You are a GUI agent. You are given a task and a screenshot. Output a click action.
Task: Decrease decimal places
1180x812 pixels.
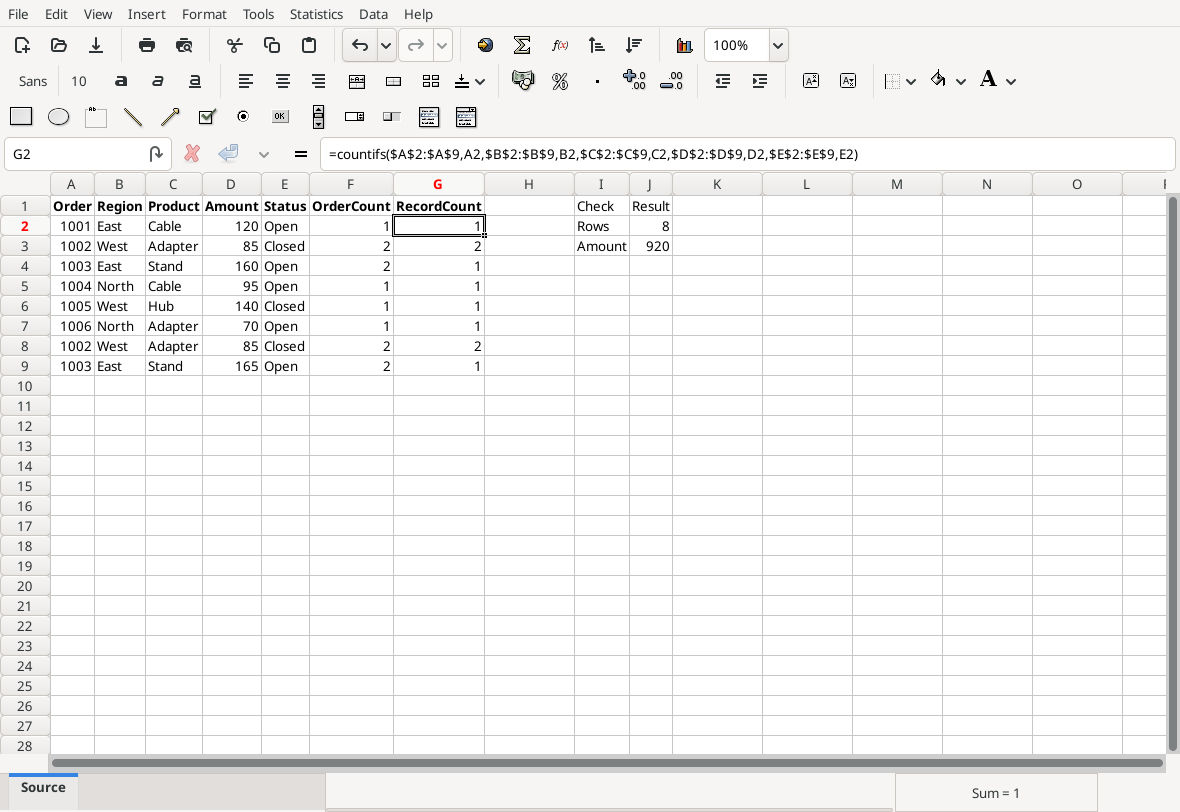[671, 81]
